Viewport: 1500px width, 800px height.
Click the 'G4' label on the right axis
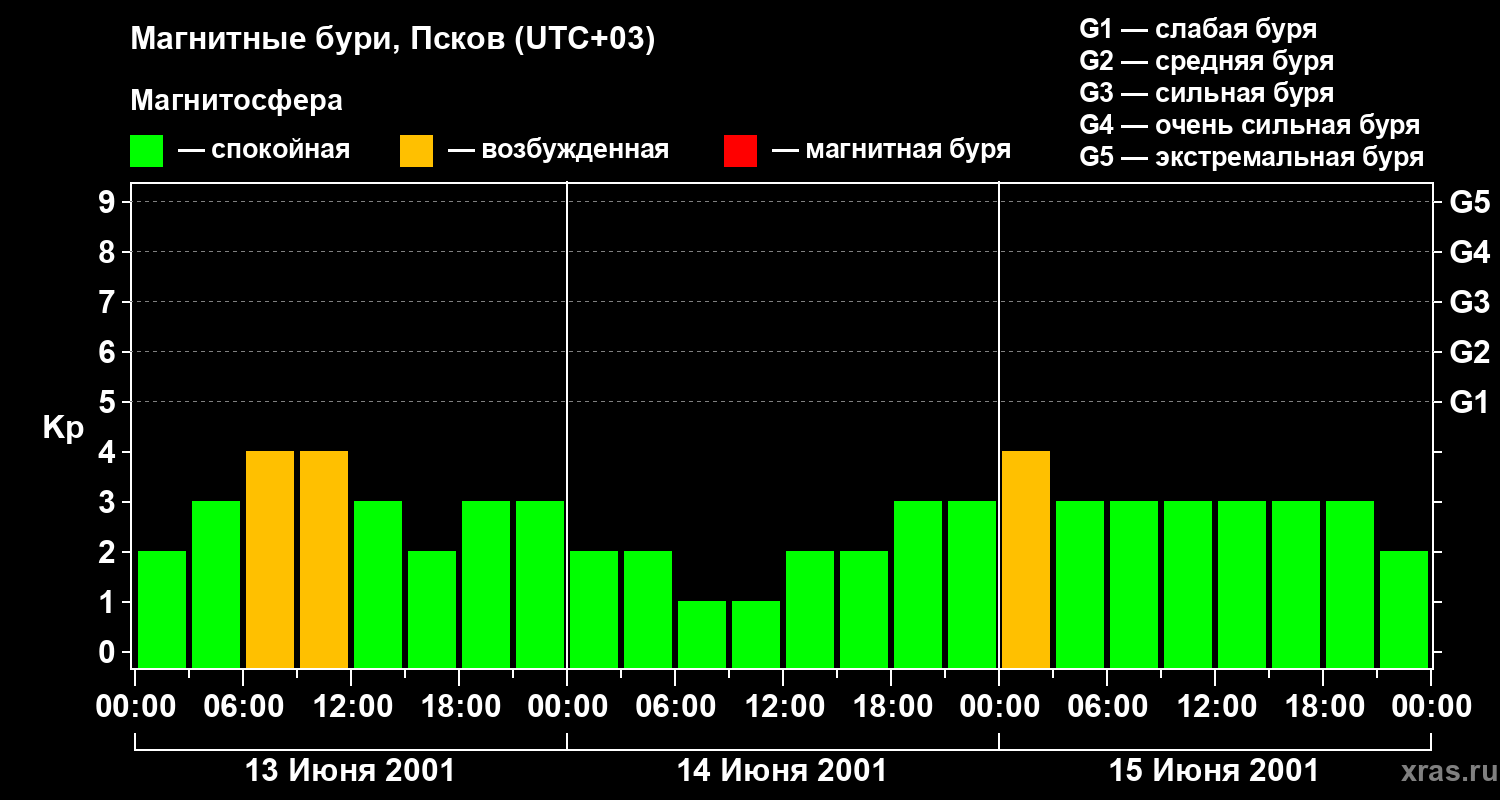pos(1470,252)
